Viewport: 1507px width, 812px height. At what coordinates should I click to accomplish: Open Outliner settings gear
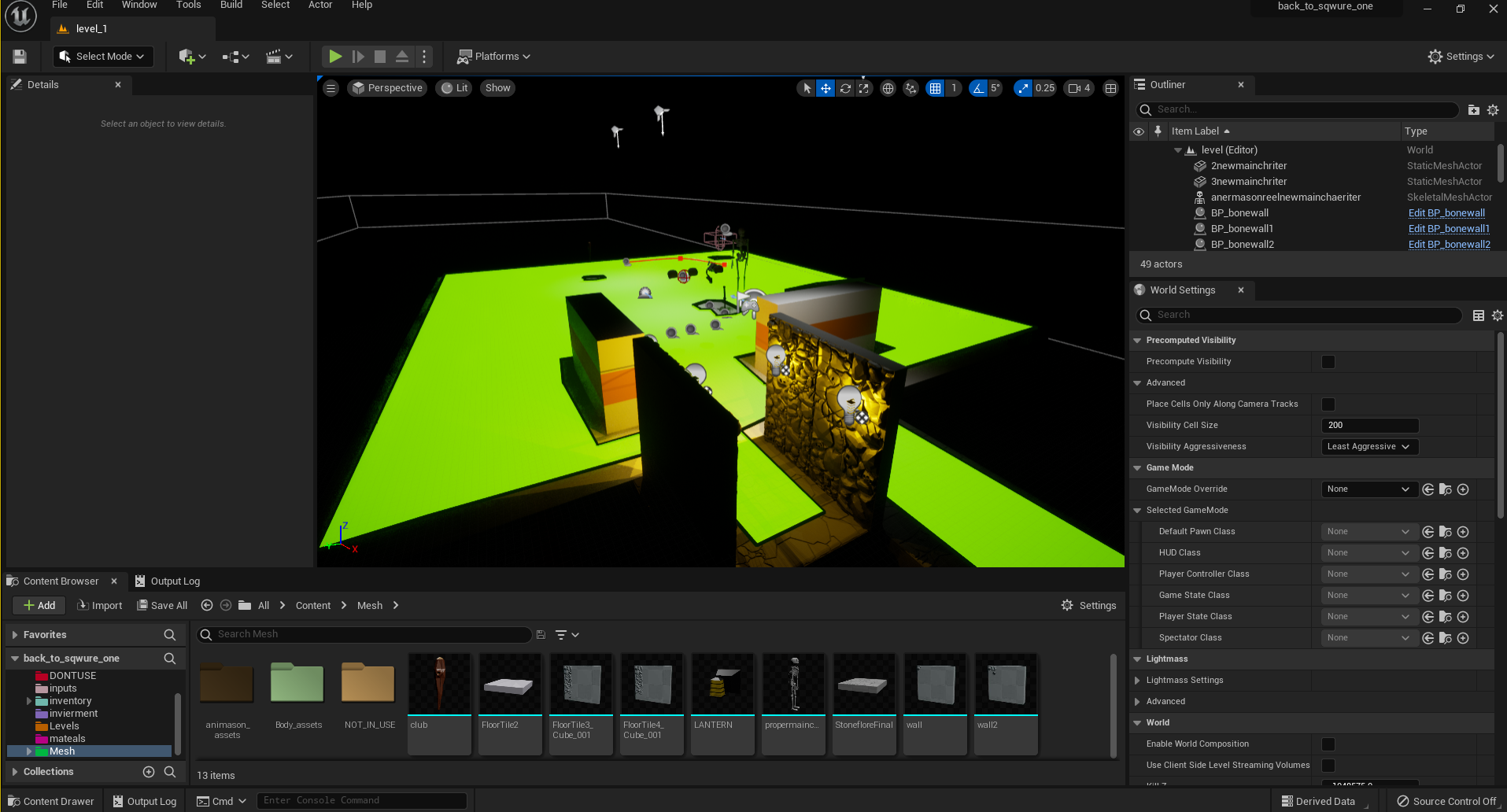1493,110
